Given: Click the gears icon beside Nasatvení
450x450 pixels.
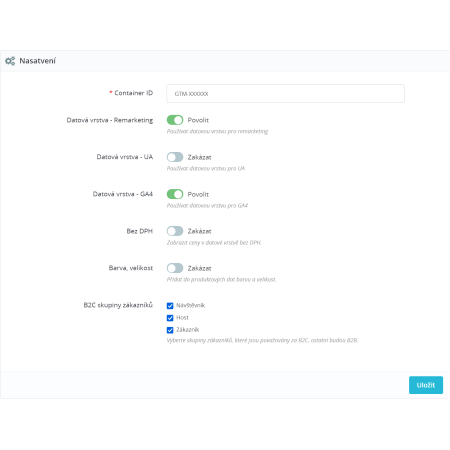Looking at the screenshot, I should click(x=10, y=61).
